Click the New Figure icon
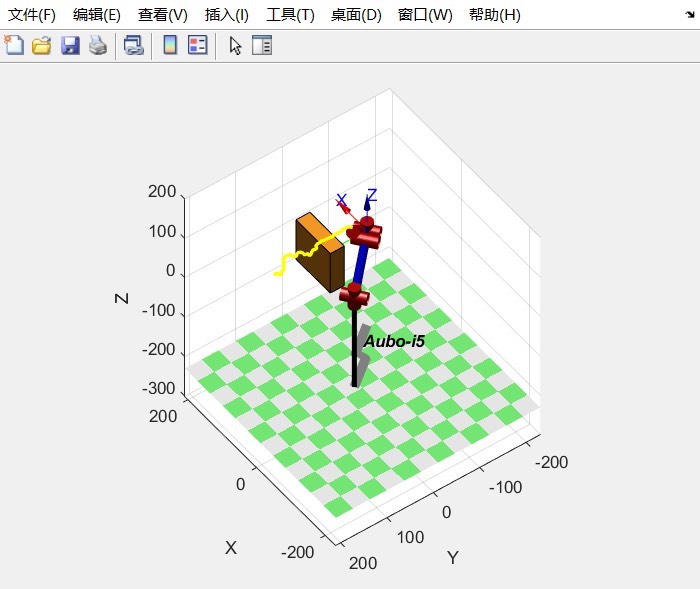The height and width of the screenshot is (589, 700). click(x=14, y=45)
